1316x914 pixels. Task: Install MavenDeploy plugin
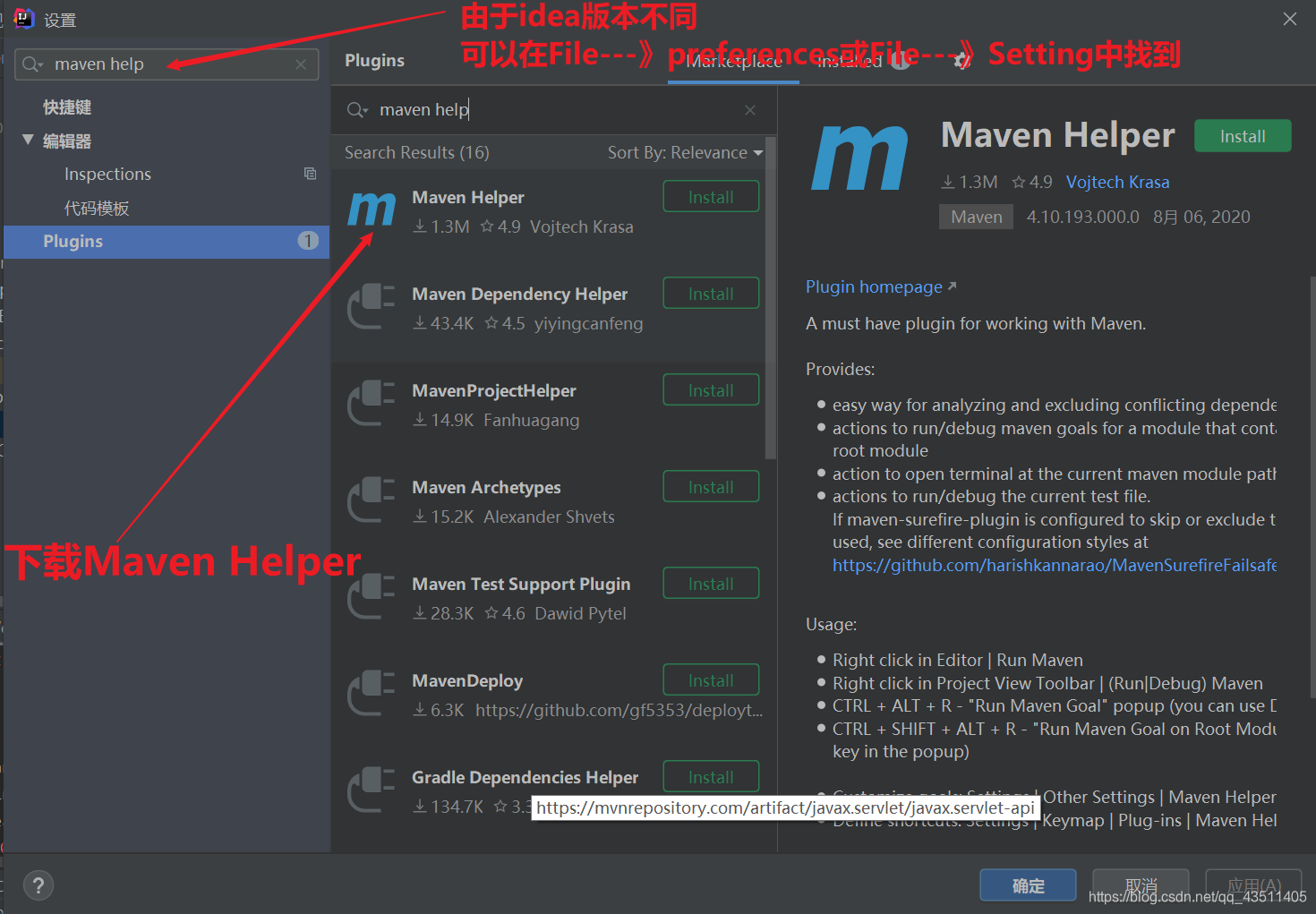711,680
